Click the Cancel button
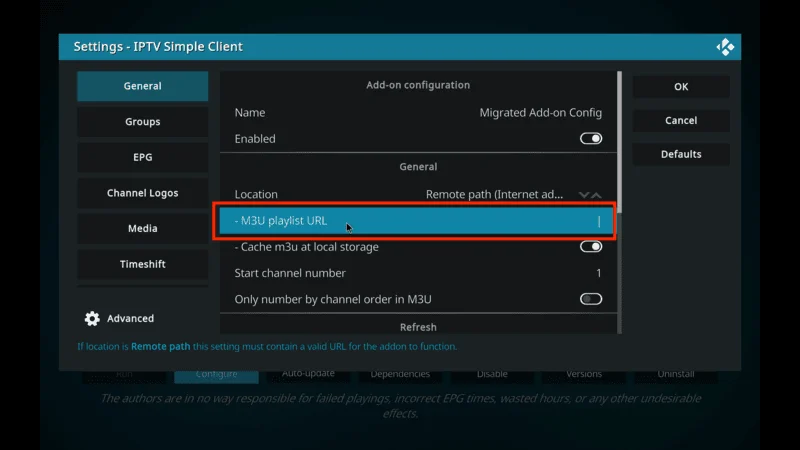 [x=681, y=120]
